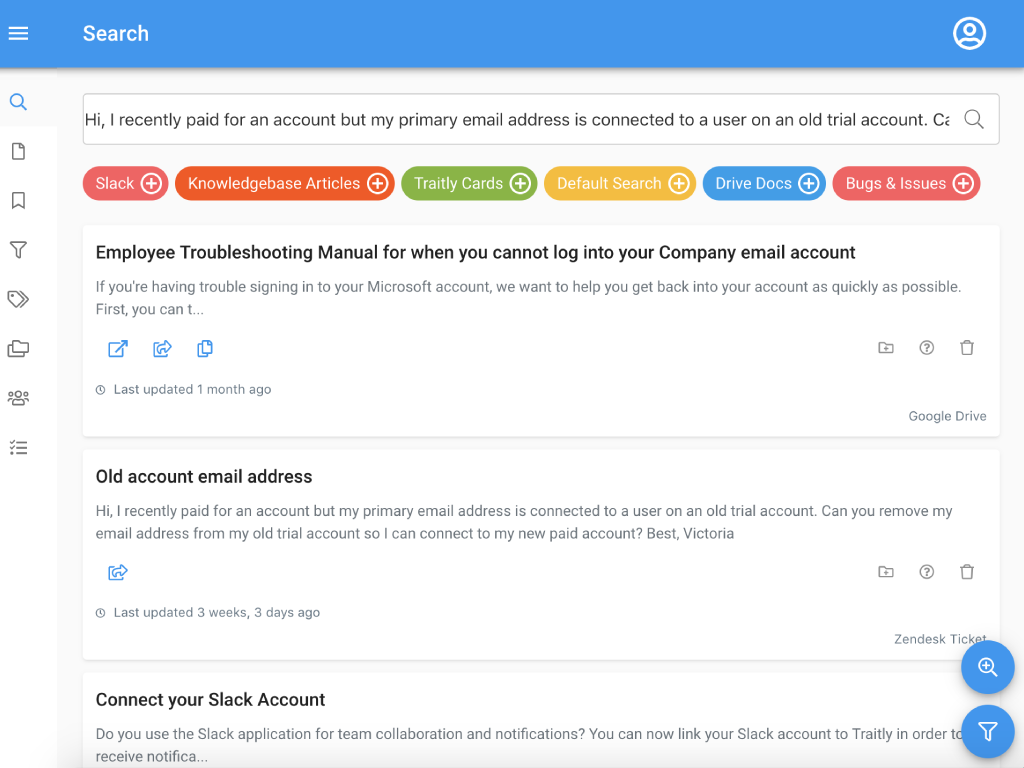The width and height of the screenshot is (1024, 768).
Task: Toggle the Slack search filter chip
Action: [126, 184]
